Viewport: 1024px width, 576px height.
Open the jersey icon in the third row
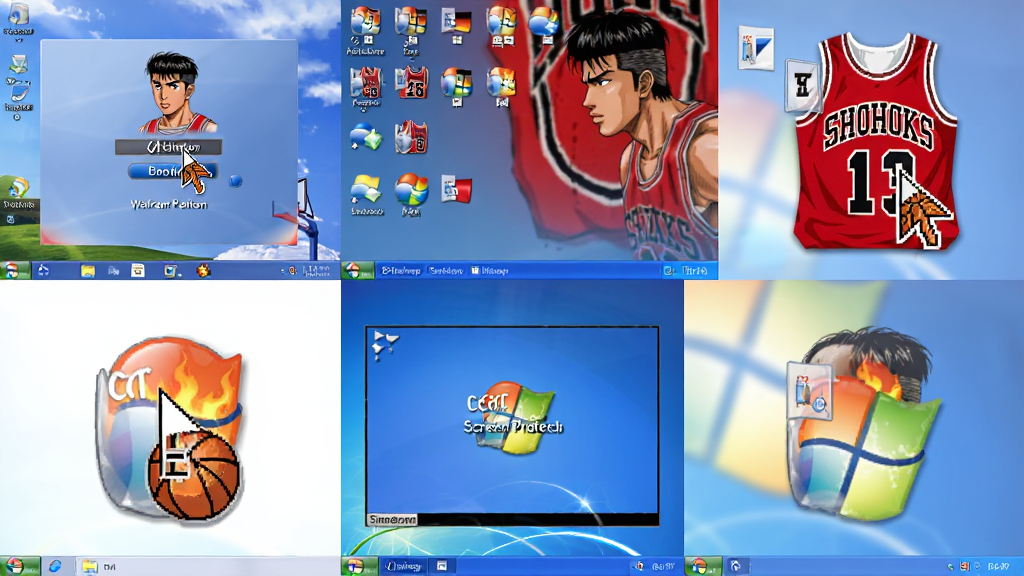[x=411, y=136]
